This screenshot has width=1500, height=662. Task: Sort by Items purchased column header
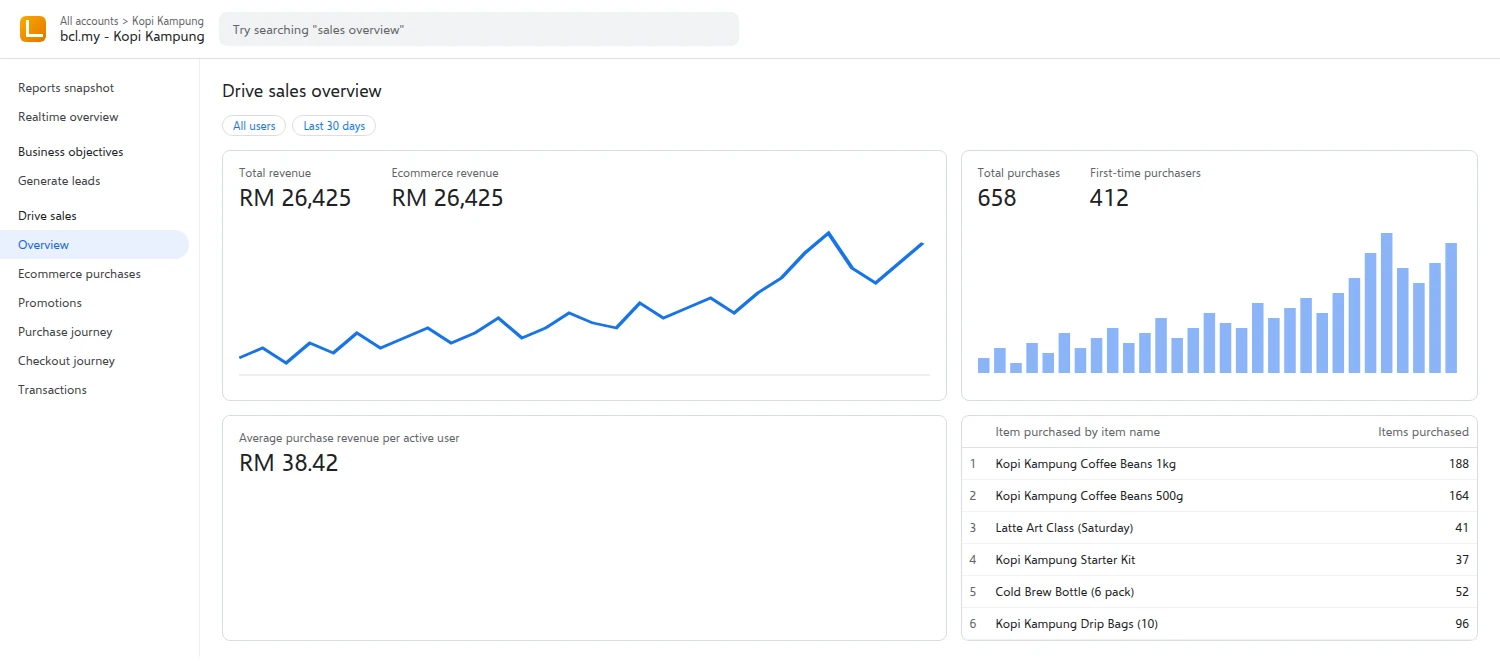coord(1423,432)
